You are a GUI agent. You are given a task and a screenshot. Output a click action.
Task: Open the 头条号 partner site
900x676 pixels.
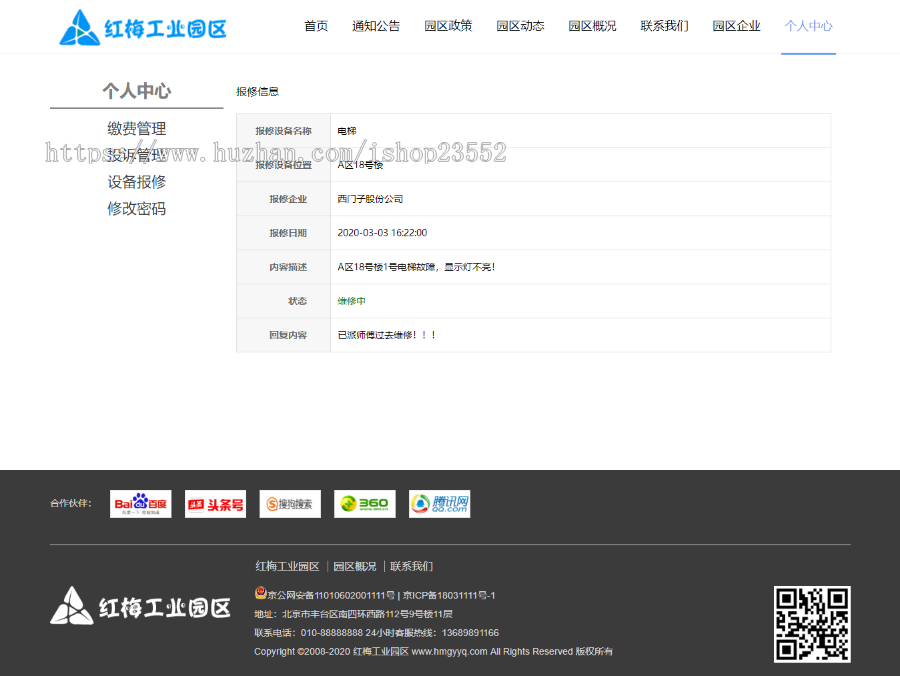click(x=215, y=503)
